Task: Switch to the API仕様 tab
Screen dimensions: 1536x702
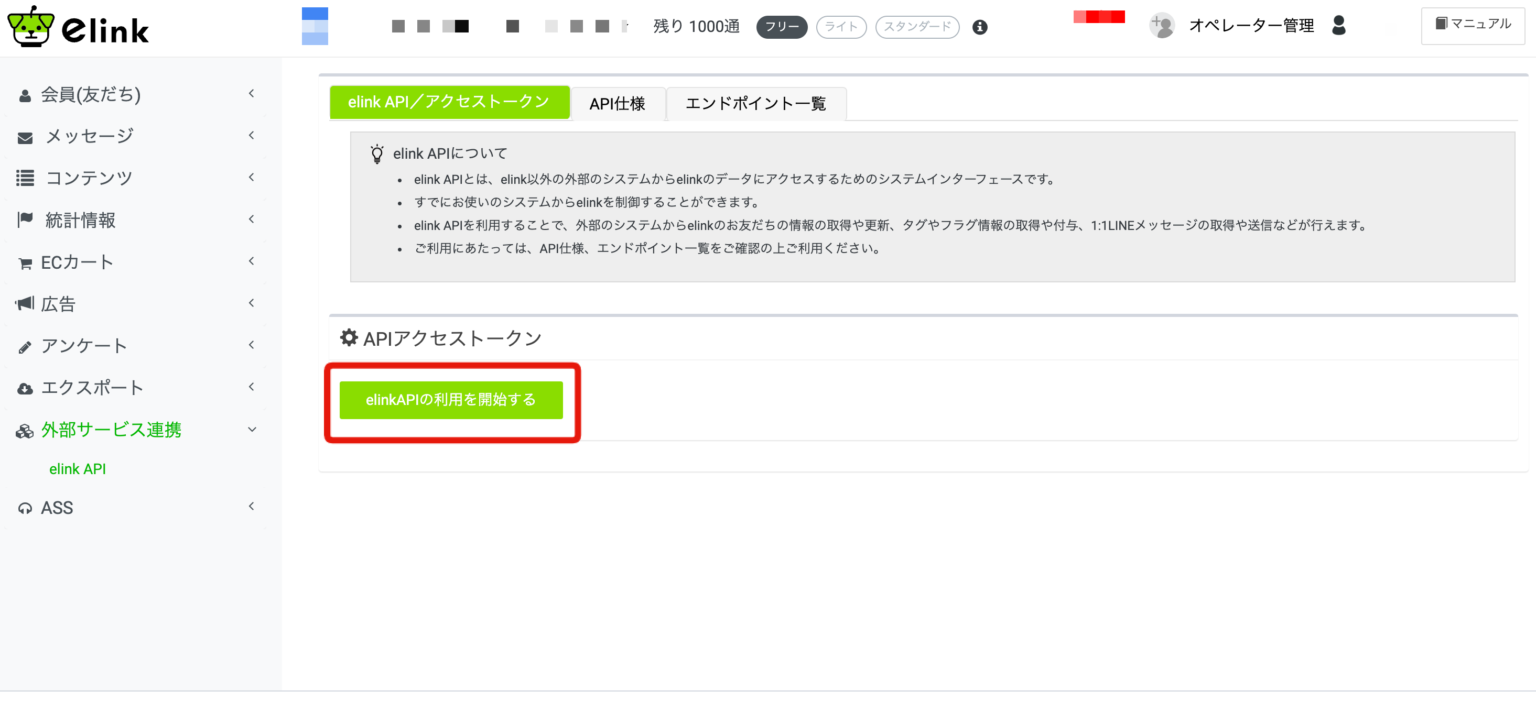Action: 618,103
